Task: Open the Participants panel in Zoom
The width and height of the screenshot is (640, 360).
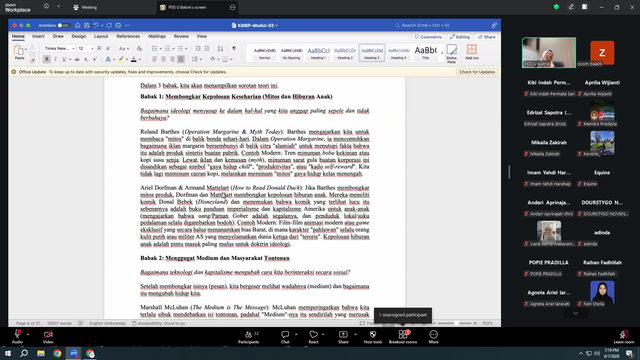Action: point(249,337)
